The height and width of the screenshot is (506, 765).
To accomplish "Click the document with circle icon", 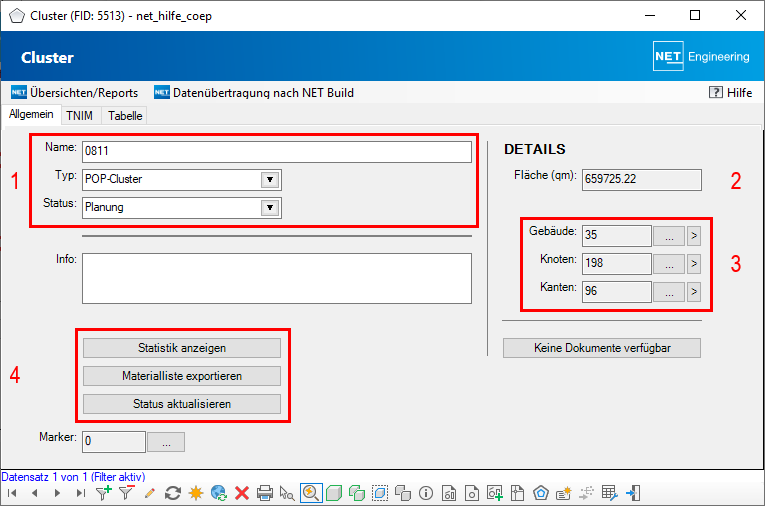I will click(x=472, y=493).
